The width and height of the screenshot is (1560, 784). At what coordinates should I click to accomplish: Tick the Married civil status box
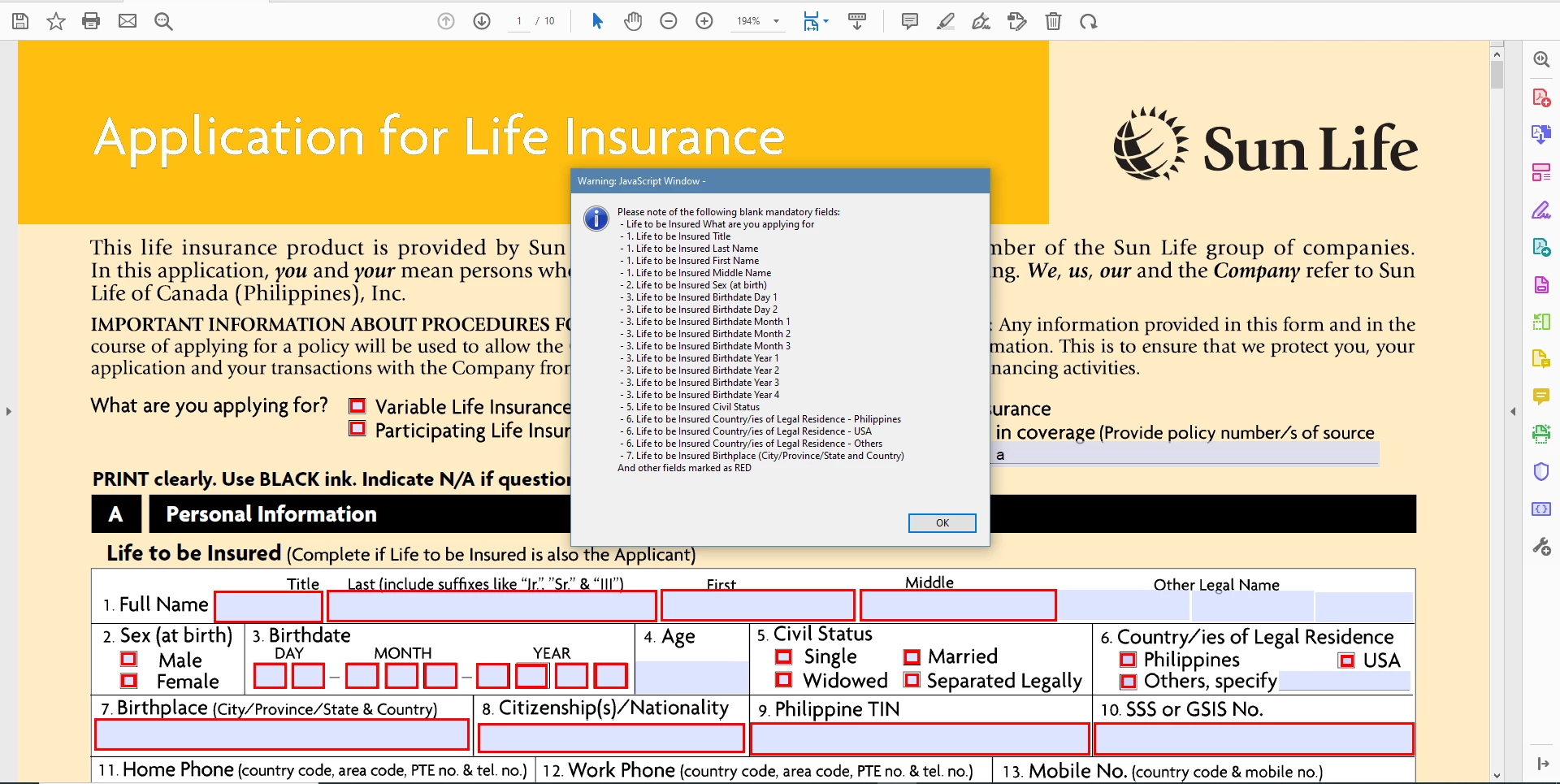click(x=912, y=657)
